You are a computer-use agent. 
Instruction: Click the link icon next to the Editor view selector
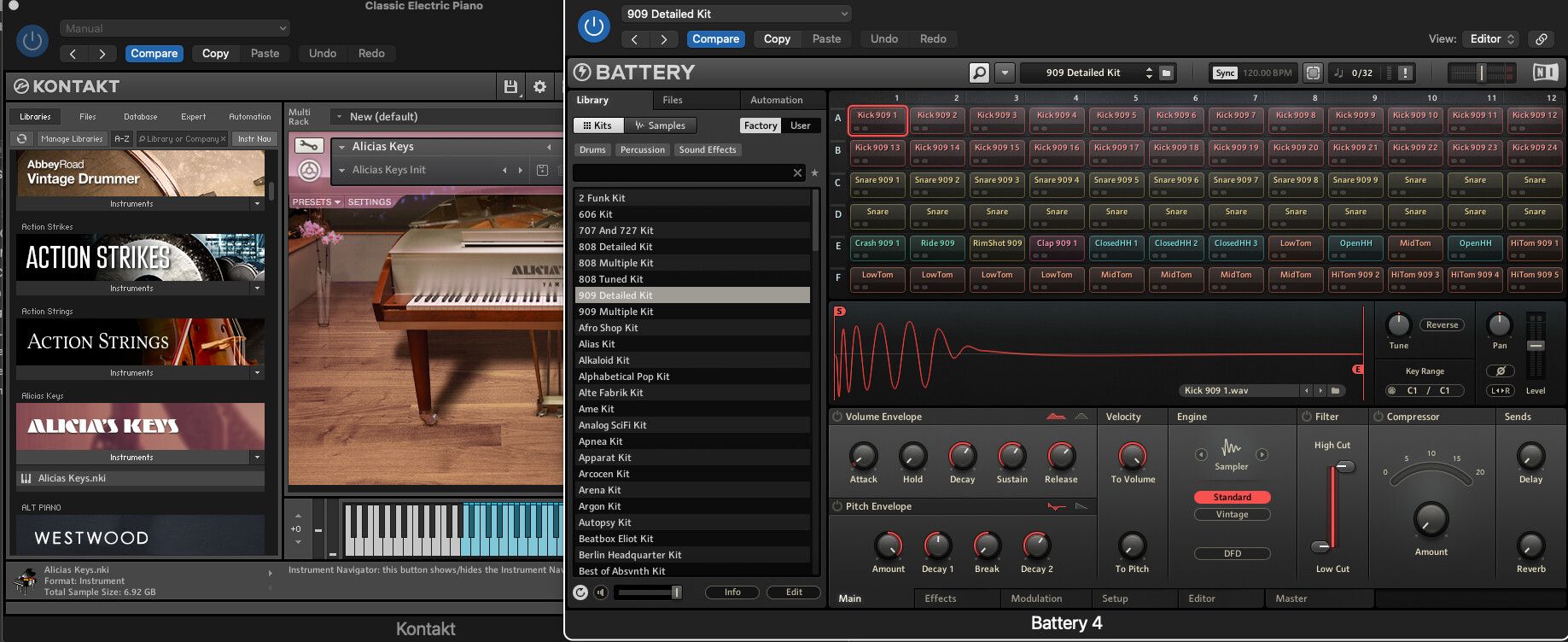(1542, 39)
